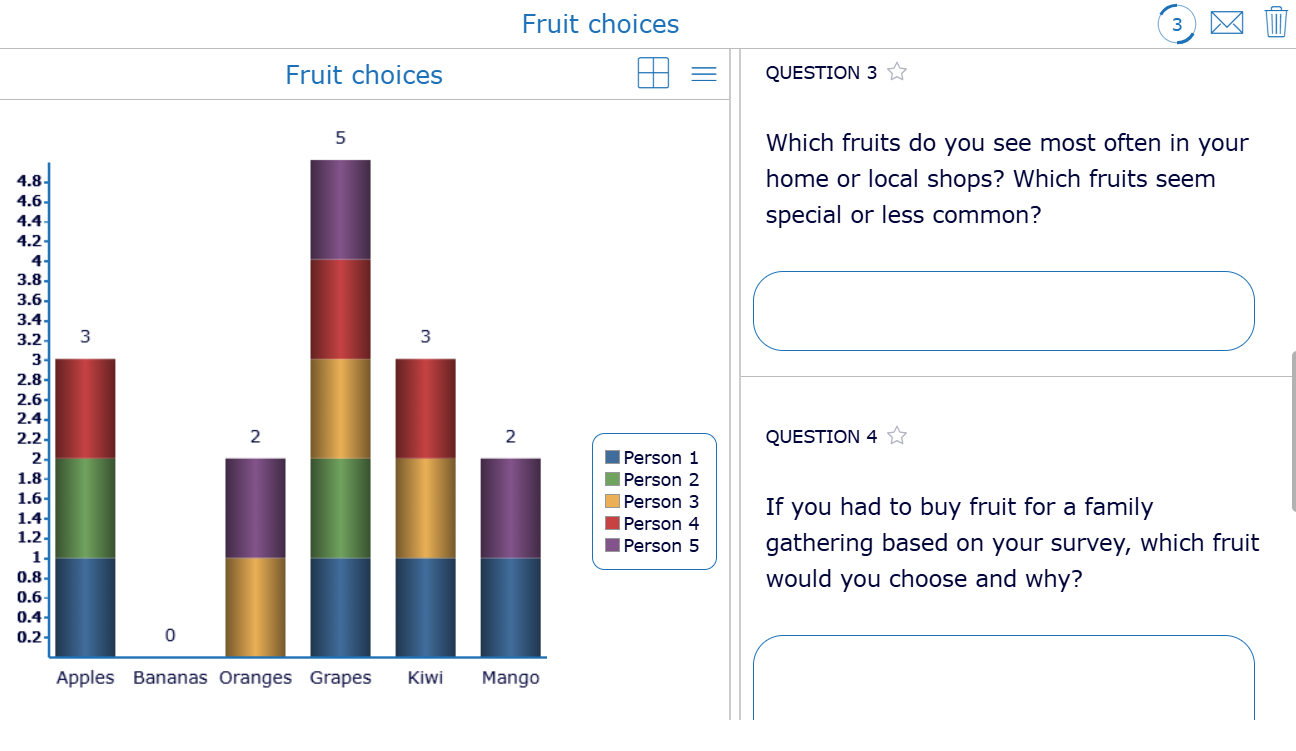Click the chart title Fruit choices

[x=363, y=74]
